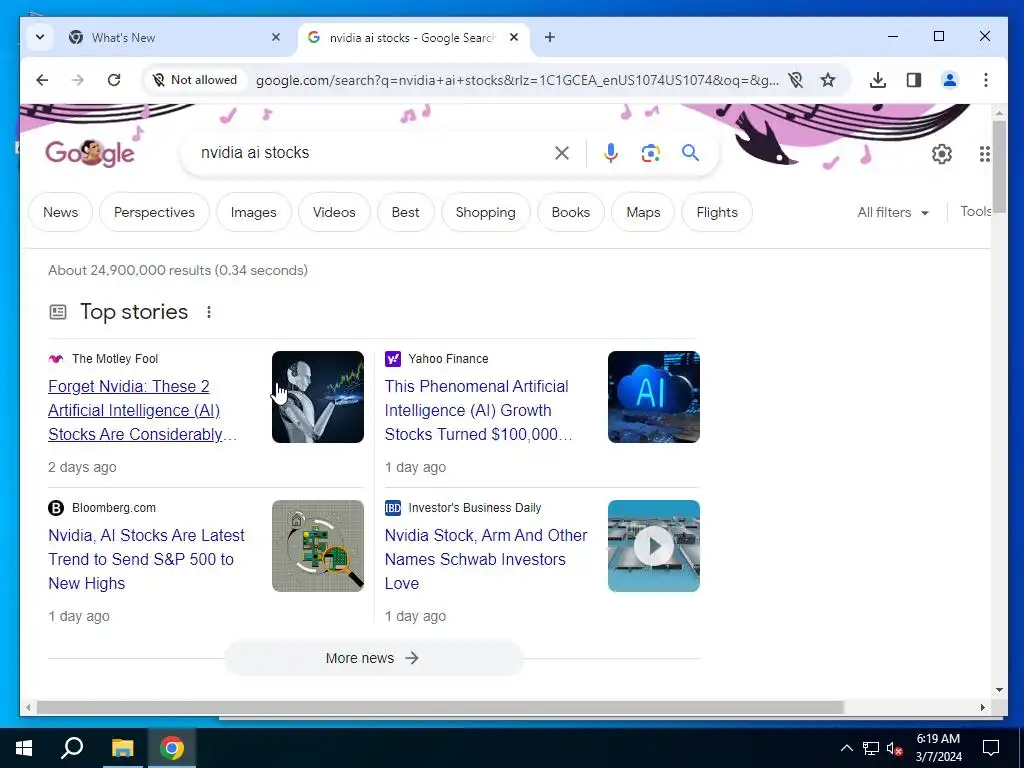
Task: Open the Chrome profile avatar icon
Action: point(950,80)
